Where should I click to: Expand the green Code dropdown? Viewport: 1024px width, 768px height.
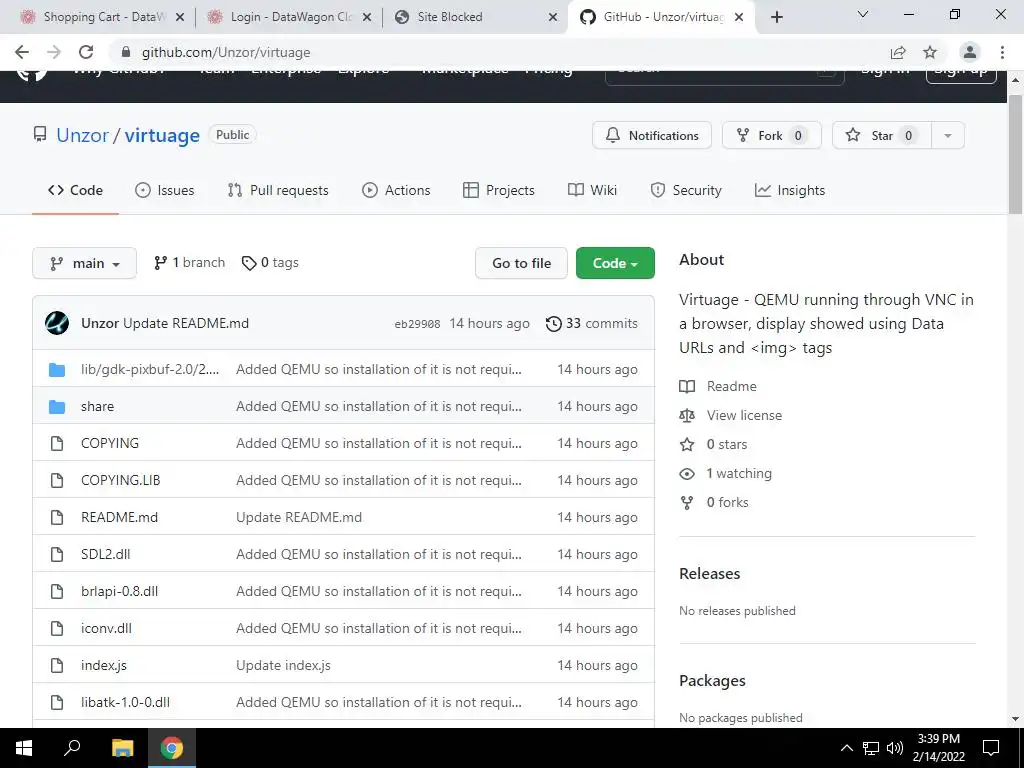[x=615, y=263]
